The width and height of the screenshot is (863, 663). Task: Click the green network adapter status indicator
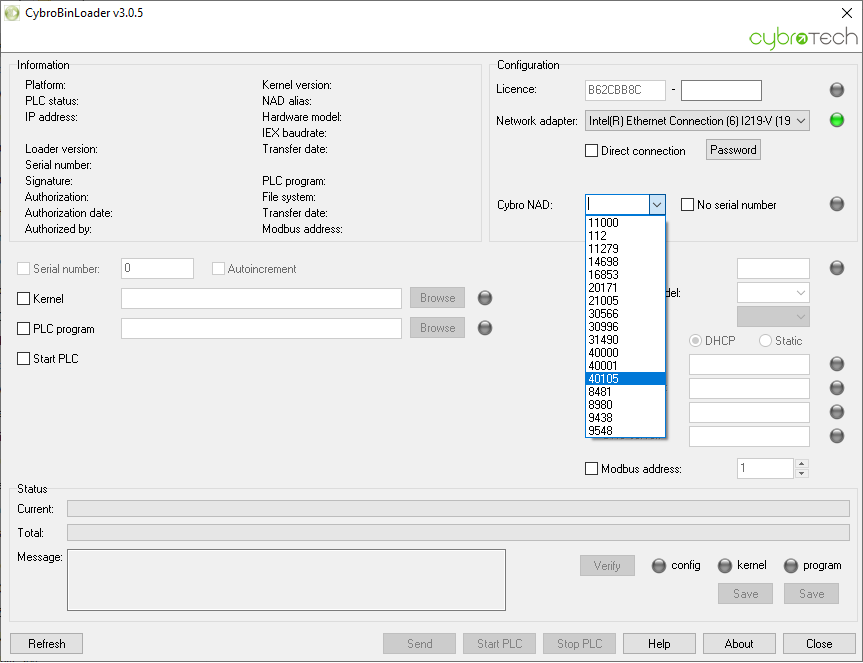tap(837, 121)
